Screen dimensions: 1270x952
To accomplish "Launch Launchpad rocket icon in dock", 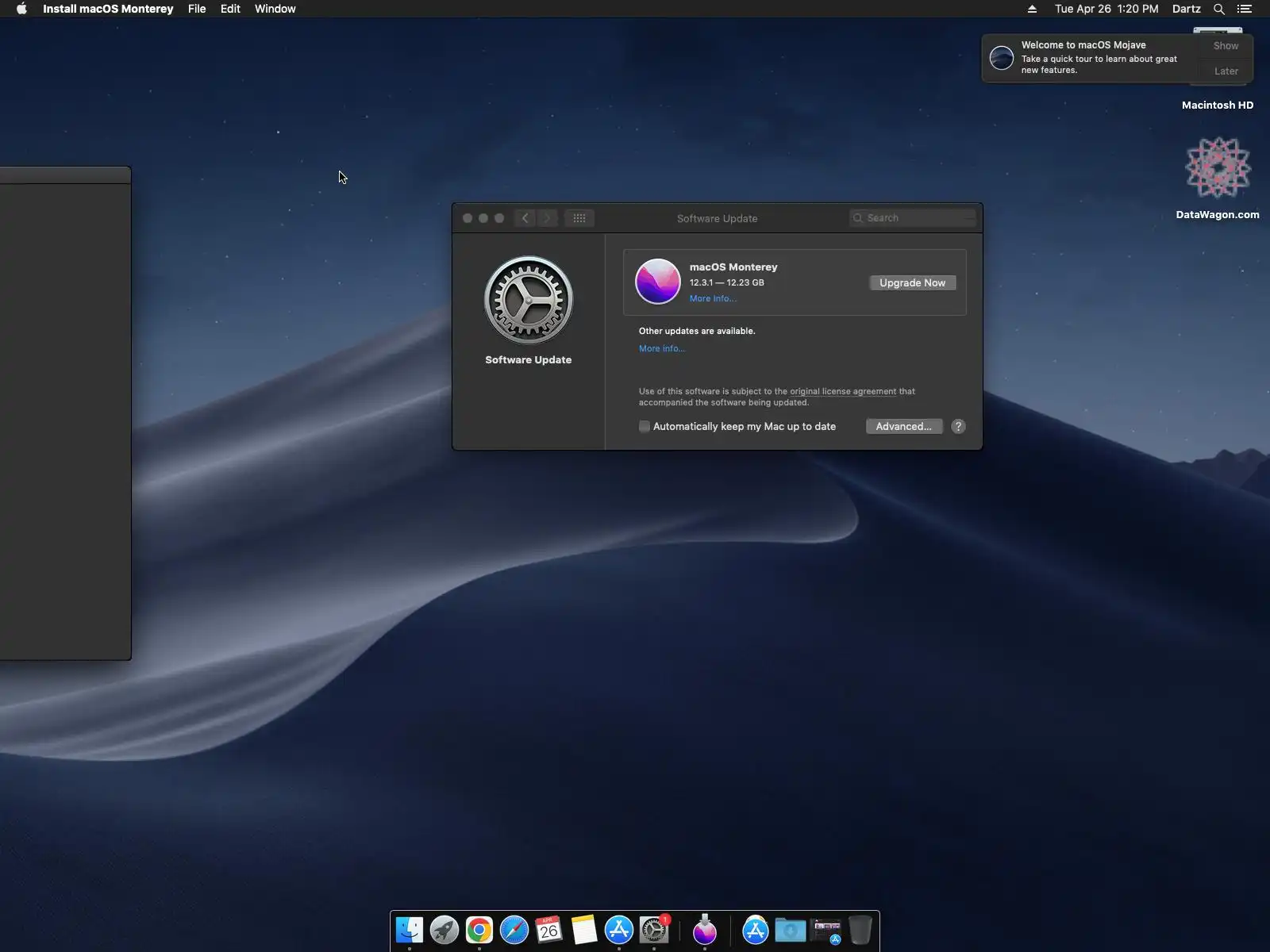I will pos(444,930).
